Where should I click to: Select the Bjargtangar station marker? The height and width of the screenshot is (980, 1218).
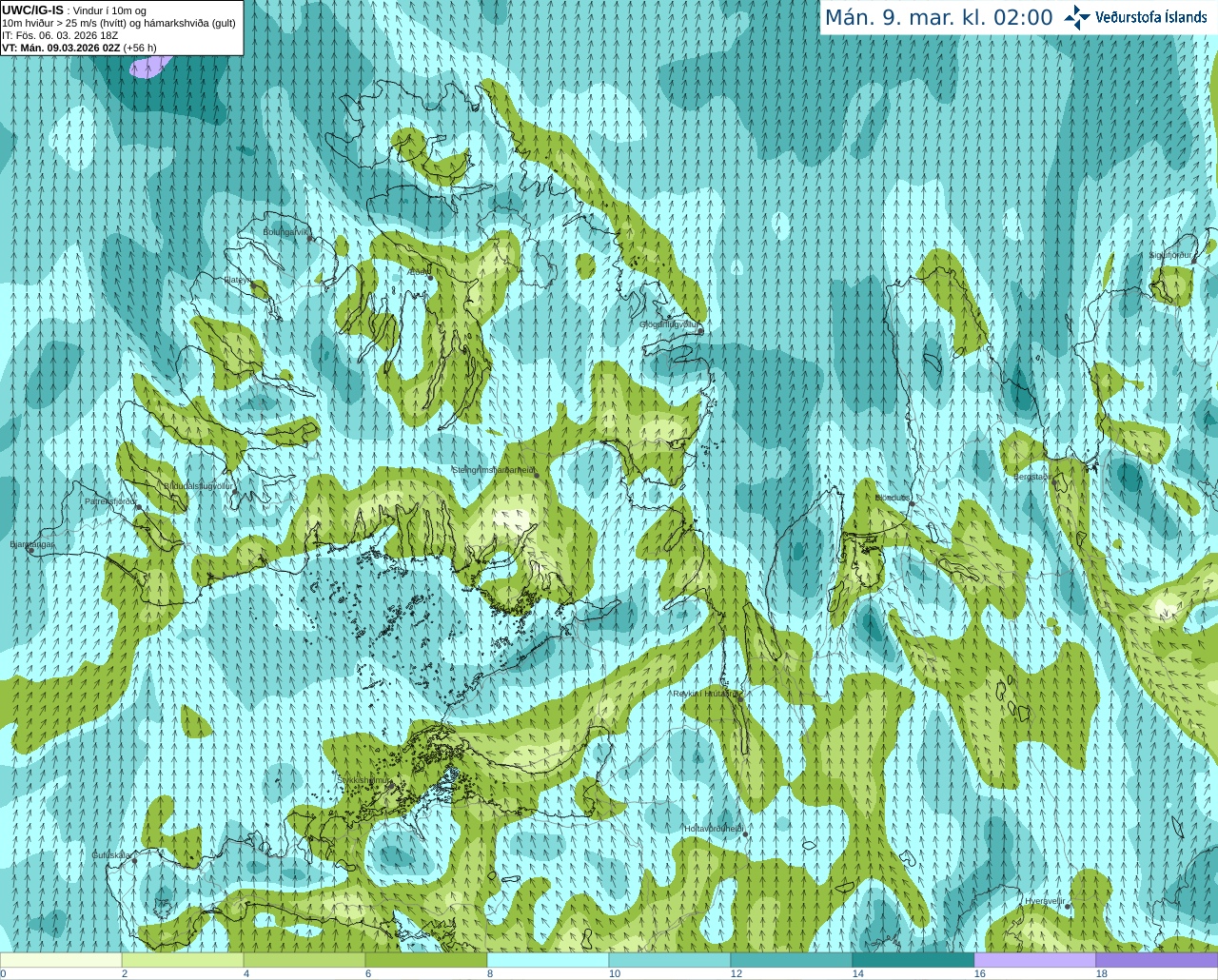(x=31, y=551)
